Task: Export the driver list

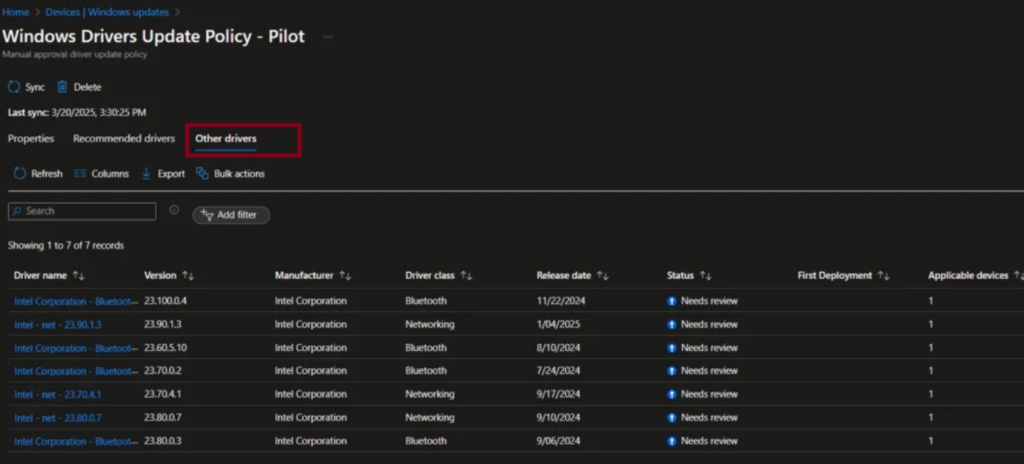Action: pyautogui.click(x=163, y=174)
